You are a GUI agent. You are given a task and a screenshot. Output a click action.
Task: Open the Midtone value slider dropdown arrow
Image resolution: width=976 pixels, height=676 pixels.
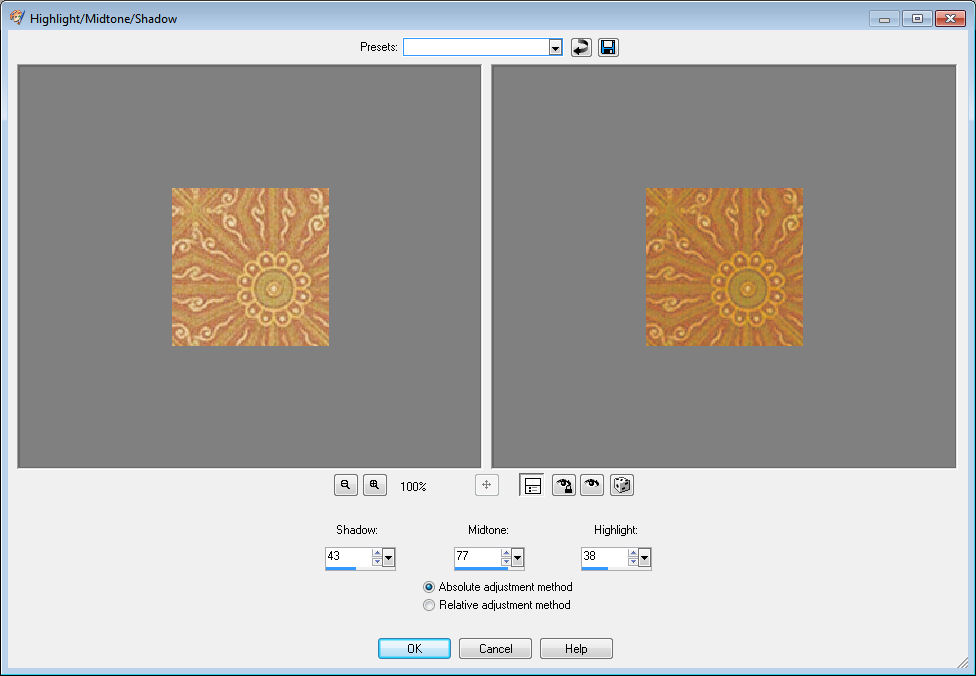(517, 557)
